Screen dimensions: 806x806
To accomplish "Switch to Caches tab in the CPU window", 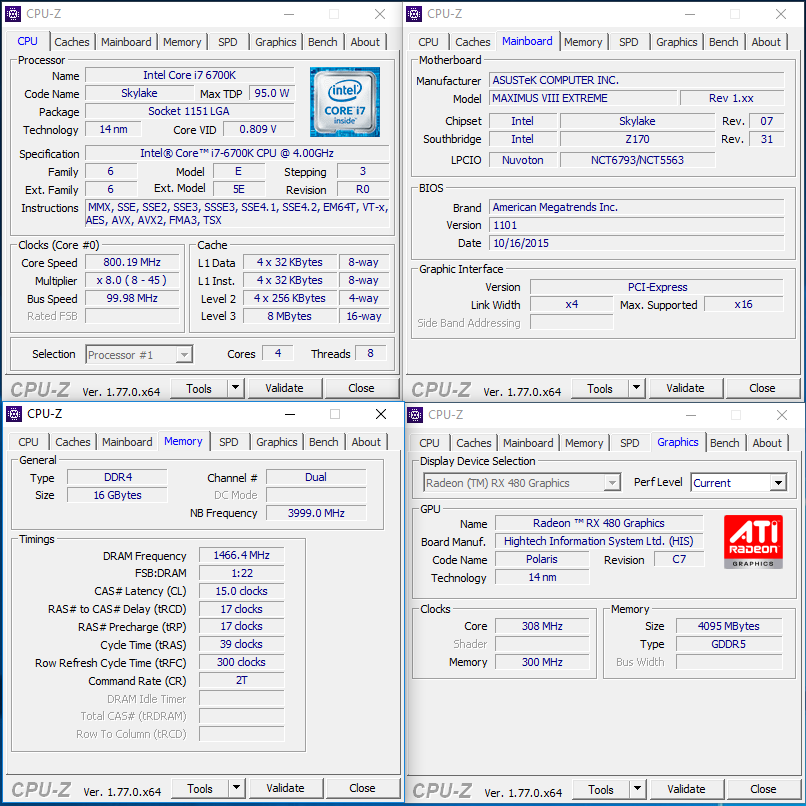I will click(x=71, y=42).
